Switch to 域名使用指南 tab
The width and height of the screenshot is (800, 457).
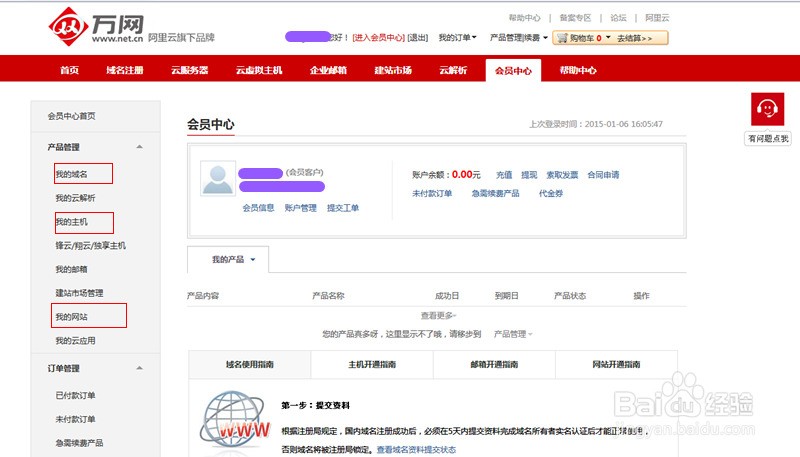tap(249, 364)
